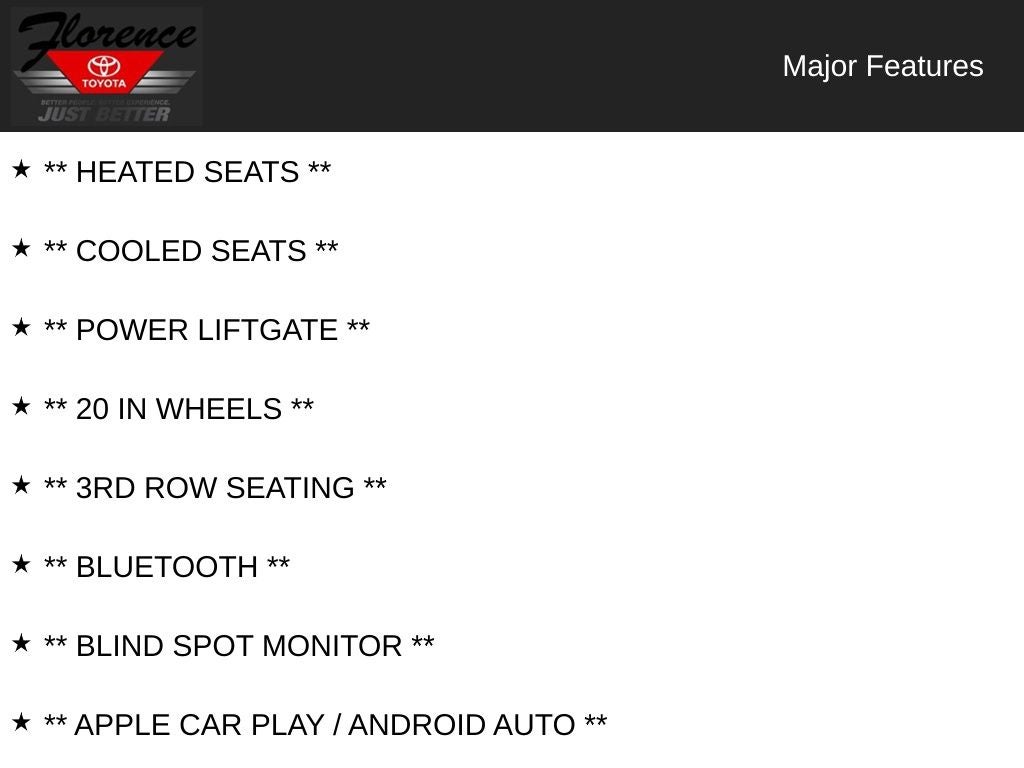Click the Florence script wordmark

[105, 33]
